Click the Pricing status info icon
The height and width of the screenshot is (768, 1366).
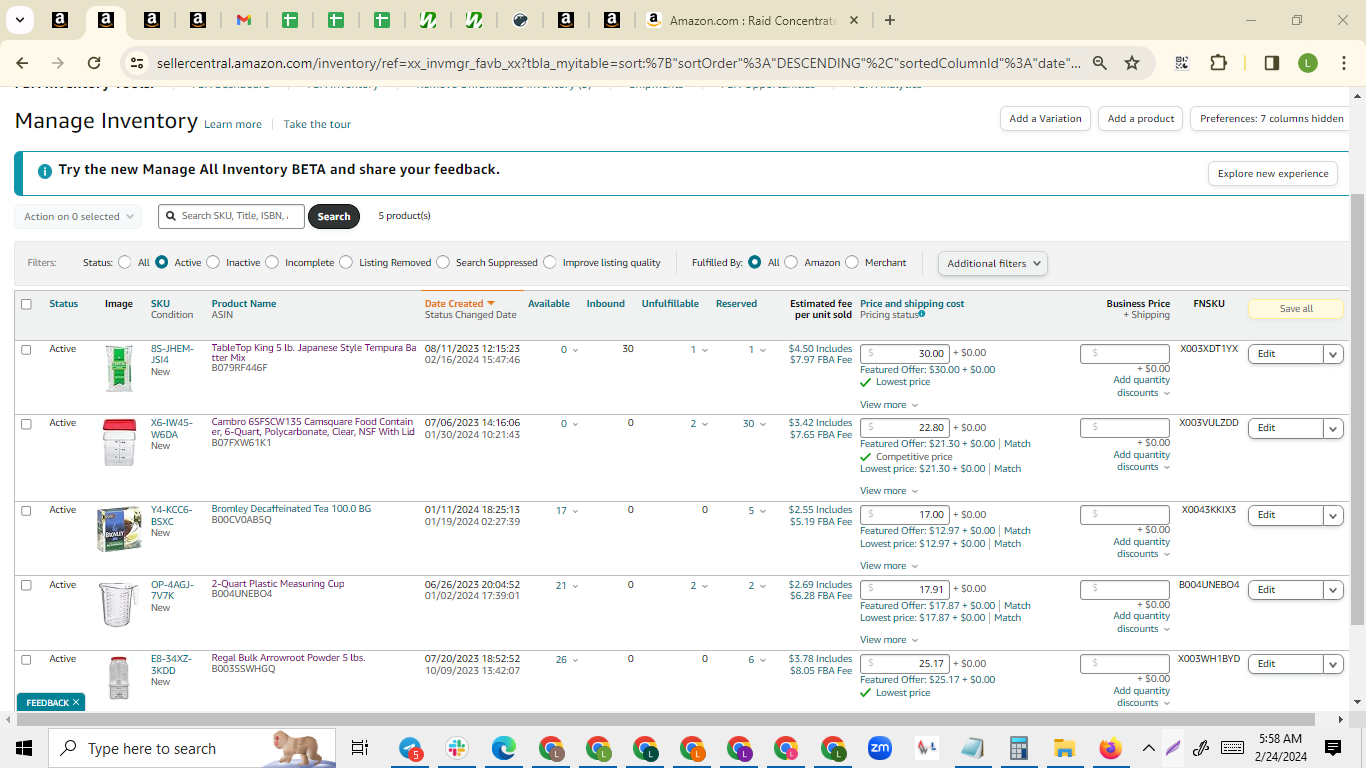coord(921,314)
